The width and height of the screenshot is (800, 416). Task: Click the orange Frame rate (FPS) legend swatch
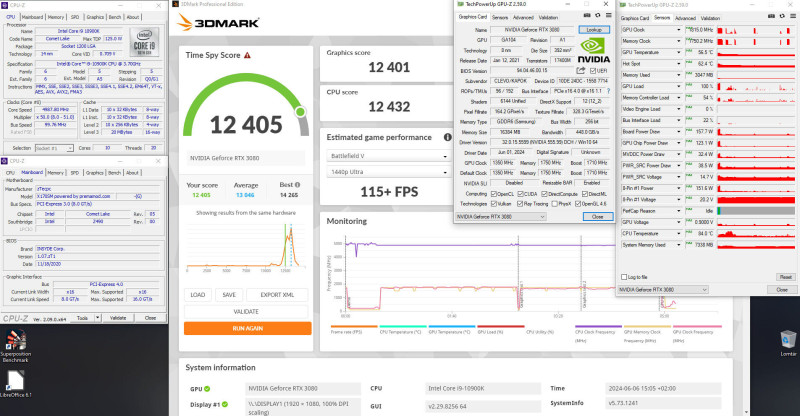tap(354, 326)
